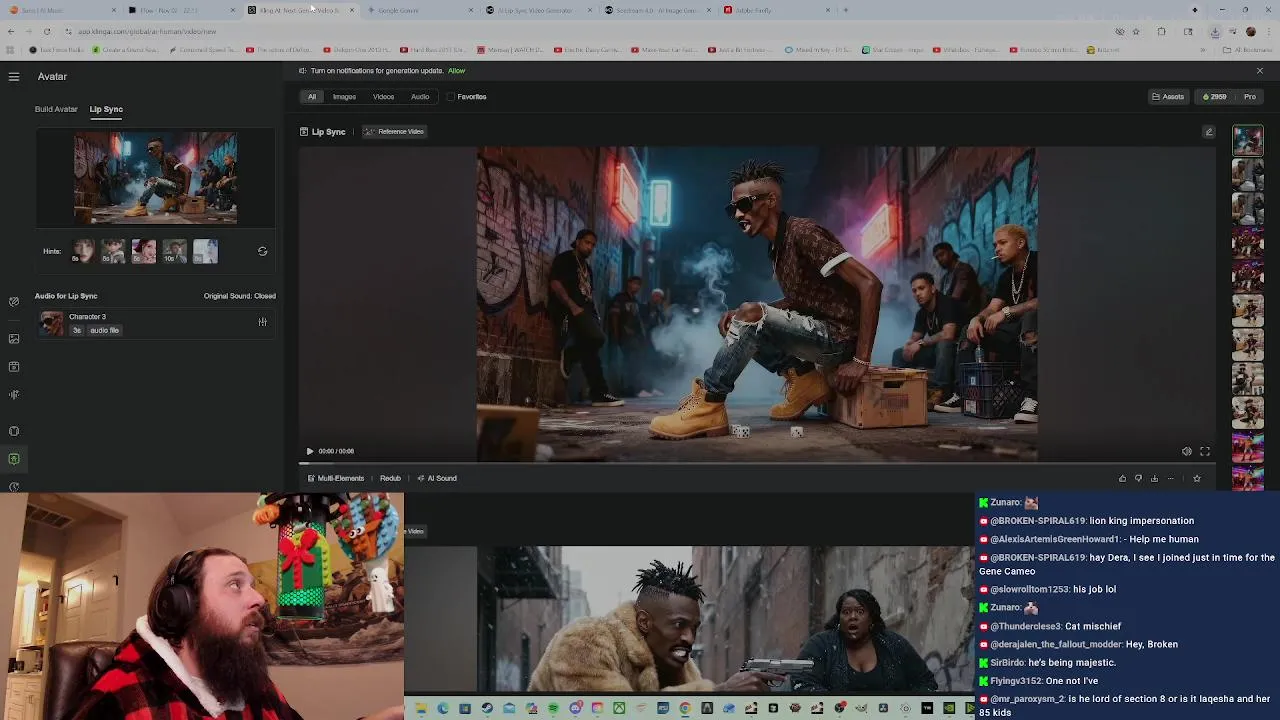The width and height of the screenshot is (1280, 720).
Task: Choose the first hint sample thumbnail
Action: [83, 251]
